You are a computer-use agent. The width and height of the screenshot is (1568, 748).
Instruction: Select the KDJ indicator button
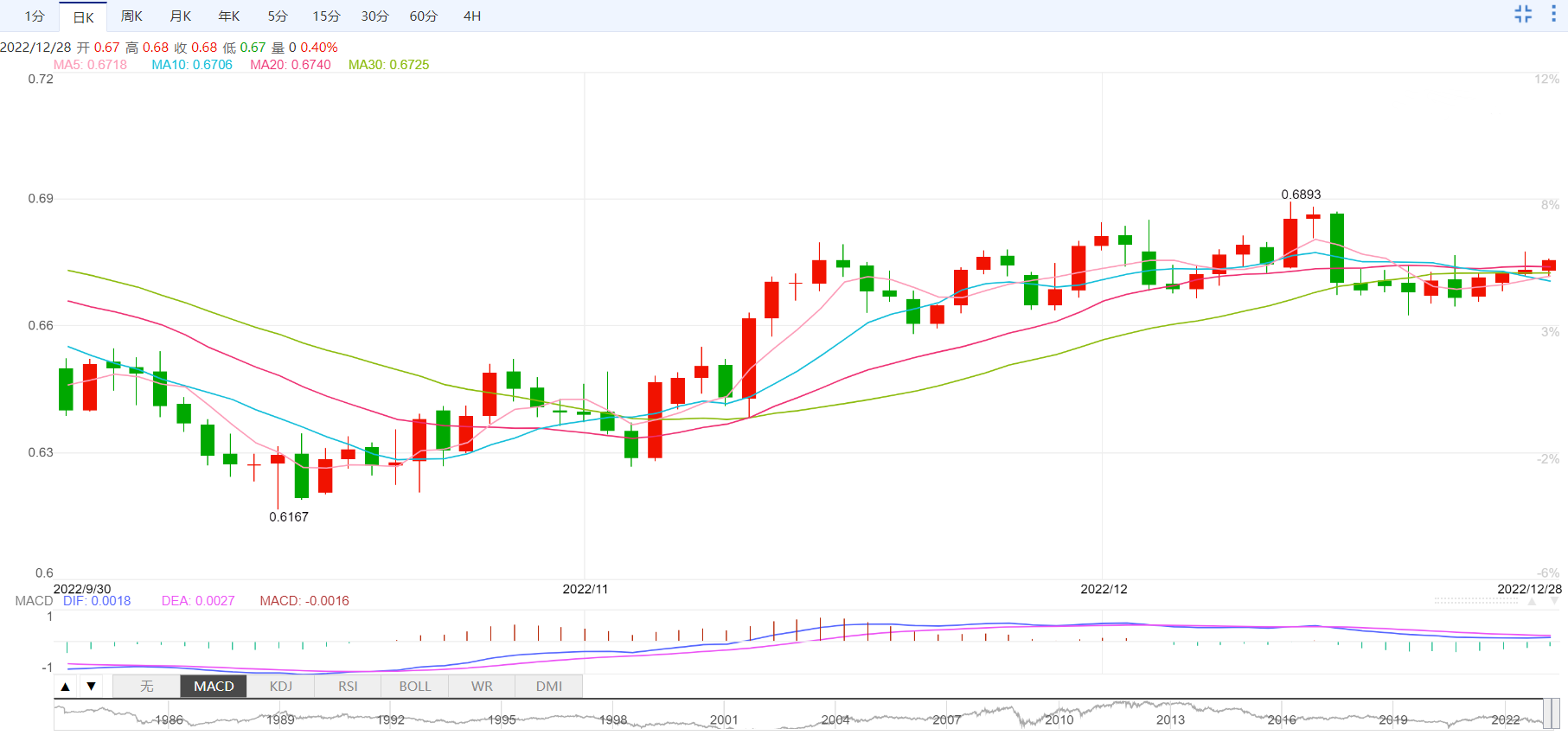[281, 686]
